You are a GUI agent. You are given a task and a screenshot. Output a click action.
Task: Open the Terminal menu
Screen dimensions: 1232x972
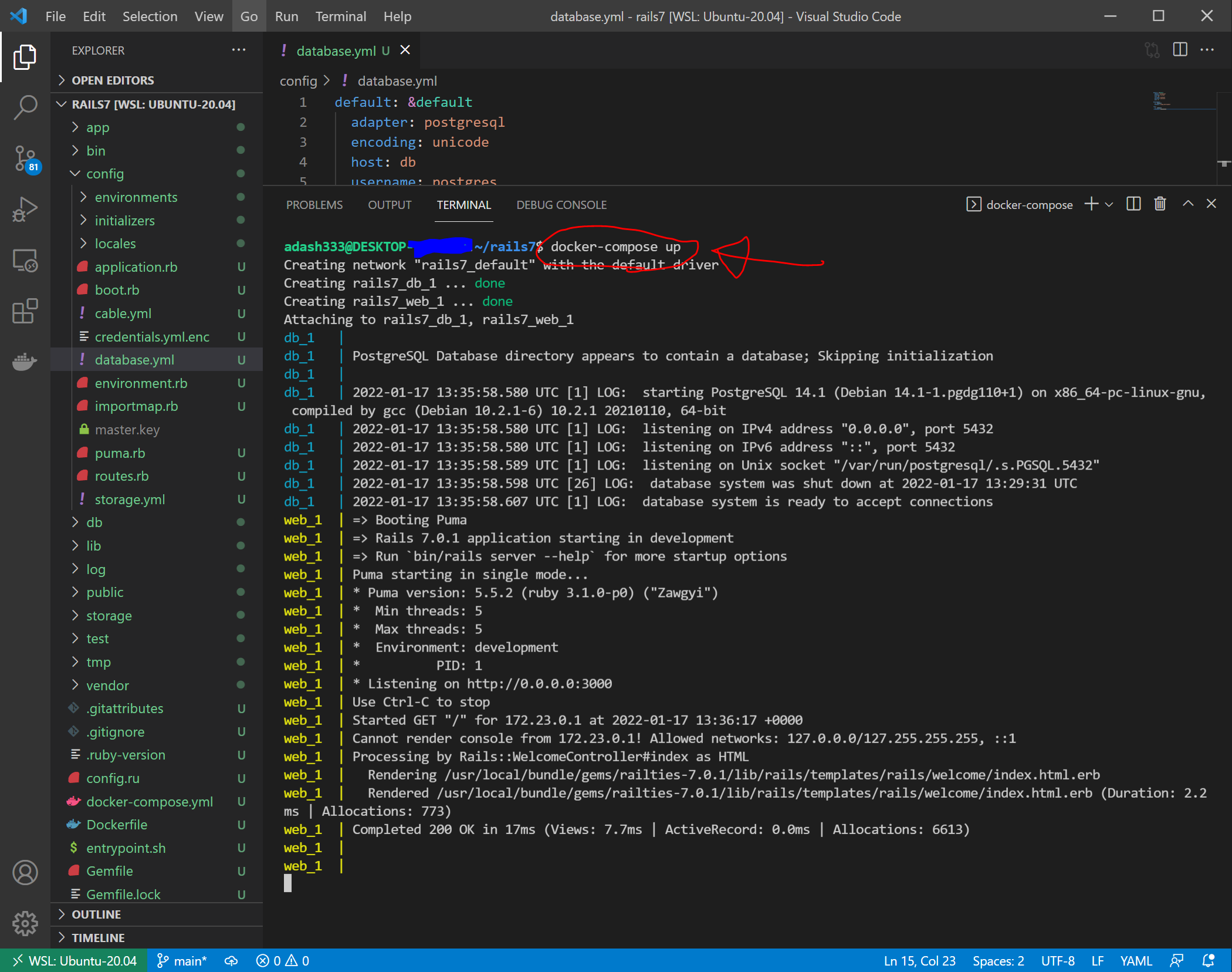click(x=340, y=16)
